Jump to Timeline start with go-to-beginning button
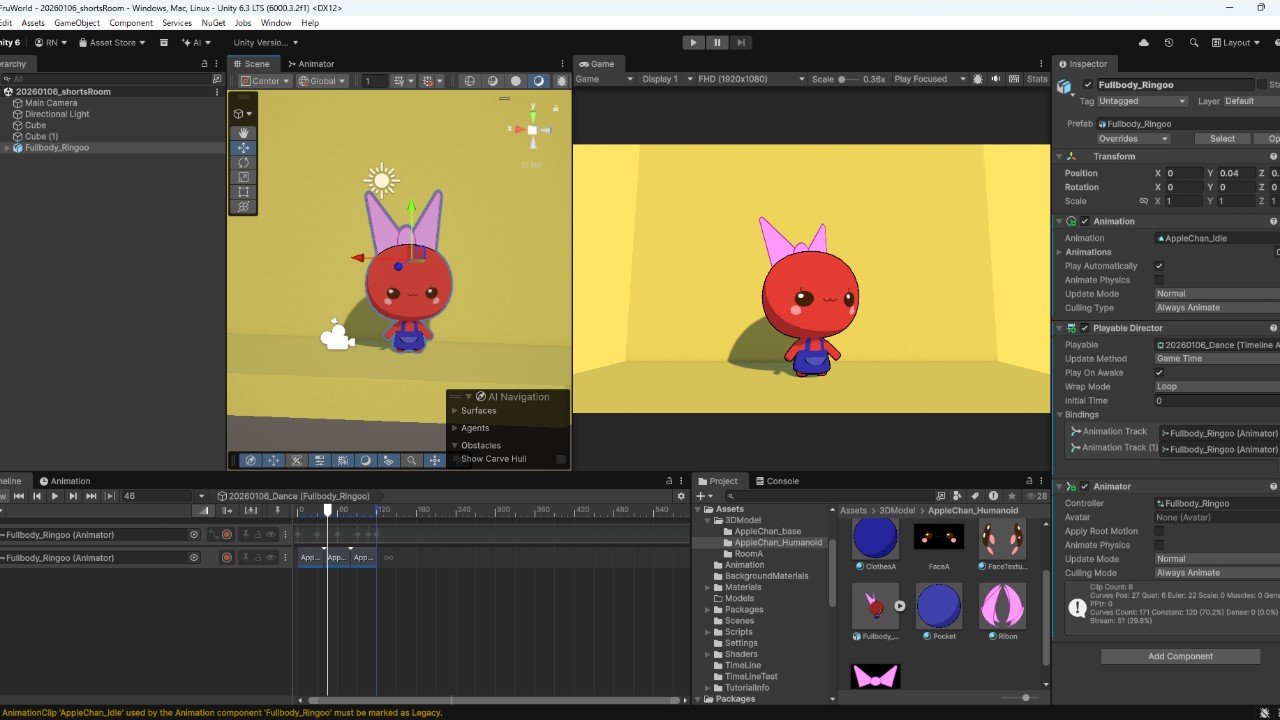This screenshot has height=720, width=1280. pos(20,496)
